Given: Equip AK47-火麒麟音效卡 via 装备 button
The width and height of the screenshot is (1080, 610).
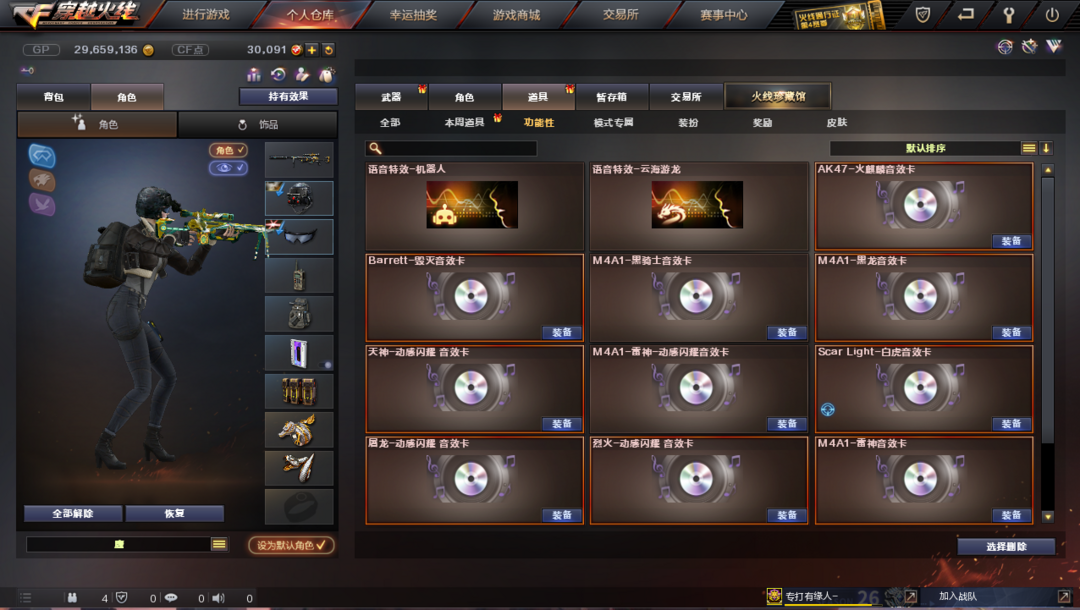Looking at the screenshot, I should click(1011, 241).
